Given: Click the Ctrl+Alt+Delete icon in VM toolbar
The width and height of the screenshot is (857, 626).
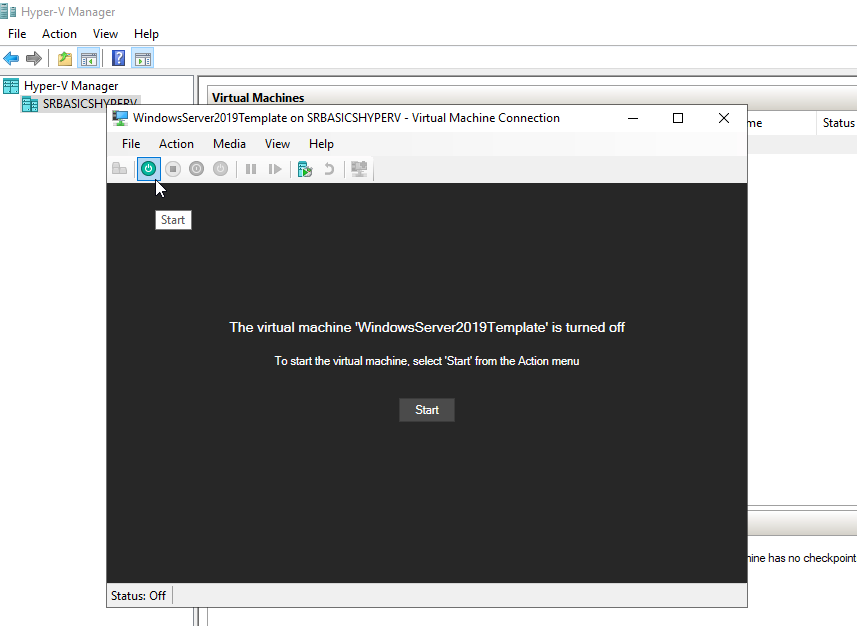Looking at the screenshot, I should (119, 169).
